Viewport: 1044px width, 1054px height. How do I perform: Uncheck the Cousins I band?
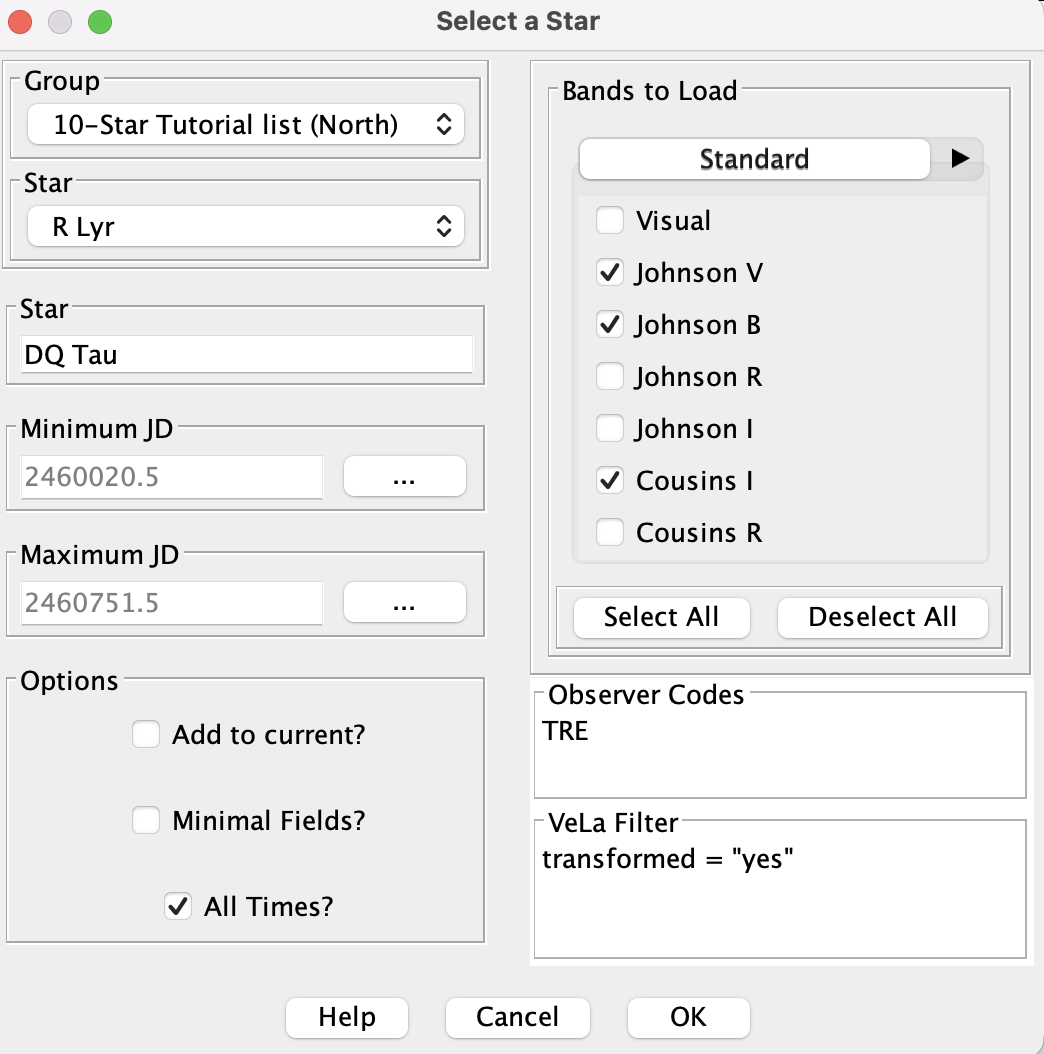click(x=610, y=481)
